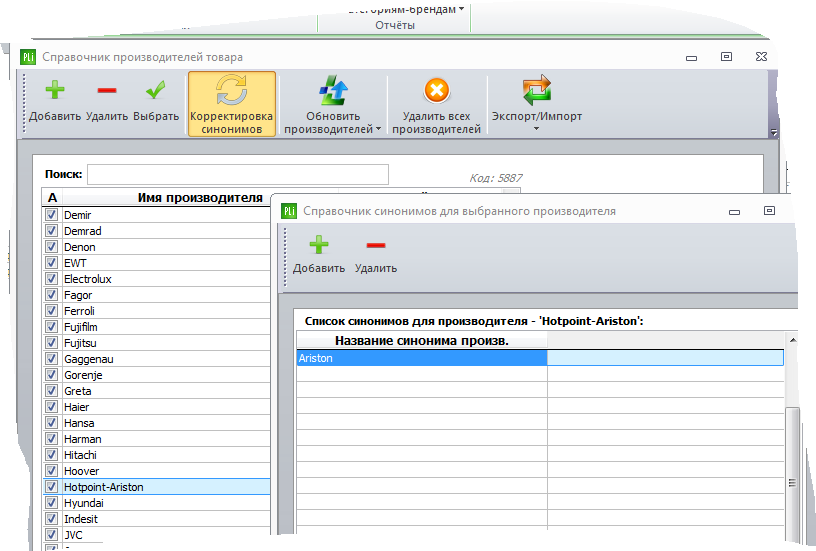
Task: Expand Обновить производителей dropdown arrow
Action: click(x=378, y=129)
